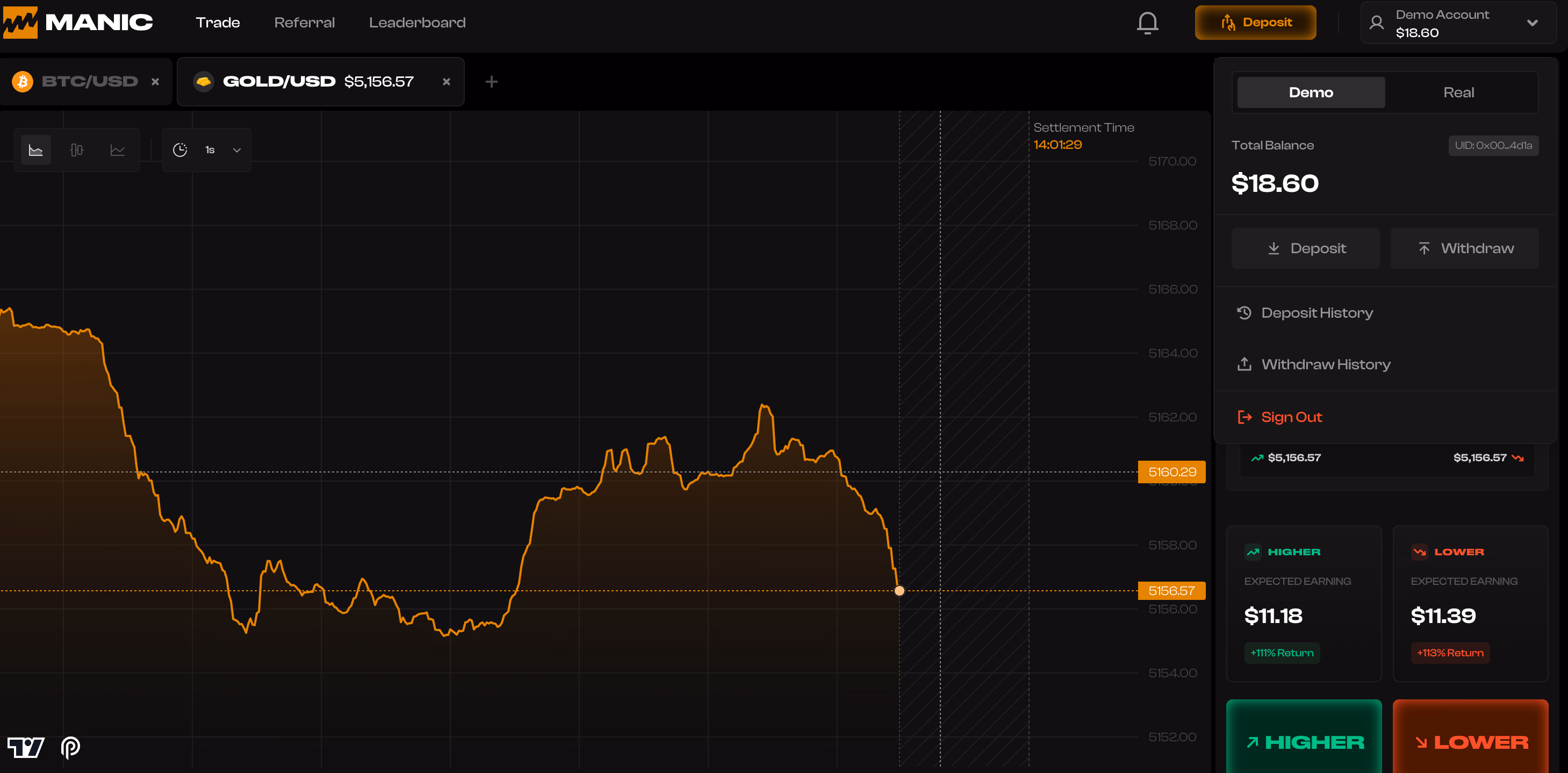The width and height of the screenshot is (1568, 773).
Task: Click the user profile avatar icon
Action: [1376, 23]
